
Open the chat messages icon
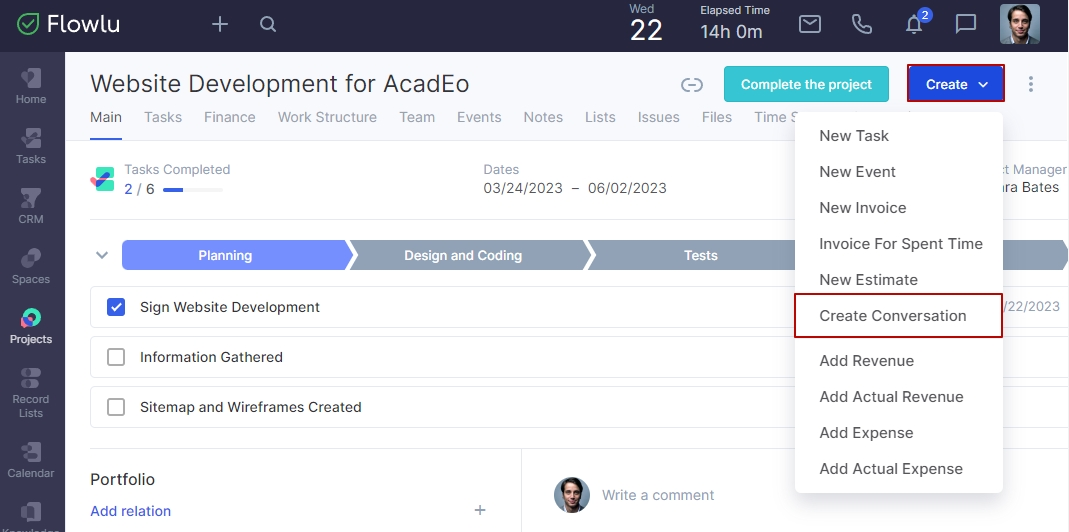965,25
